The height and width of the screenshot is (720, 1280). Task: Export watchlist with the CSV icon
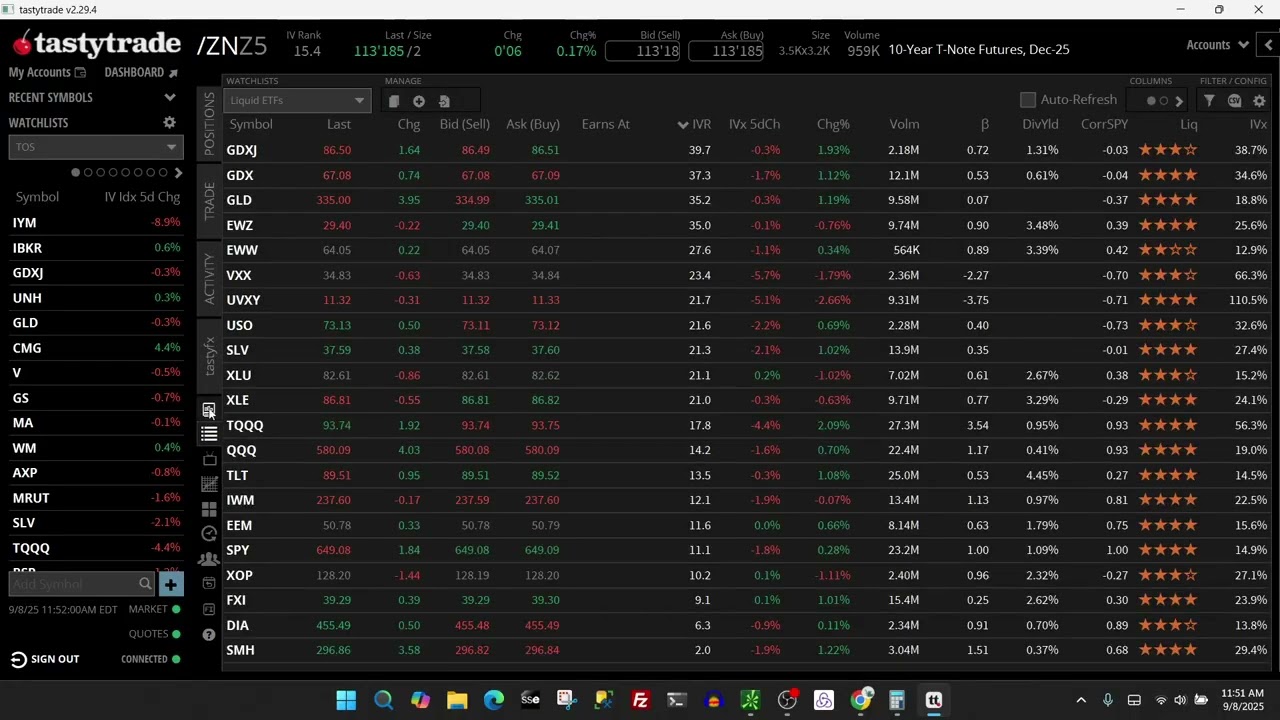click(x=1234, y=100)
